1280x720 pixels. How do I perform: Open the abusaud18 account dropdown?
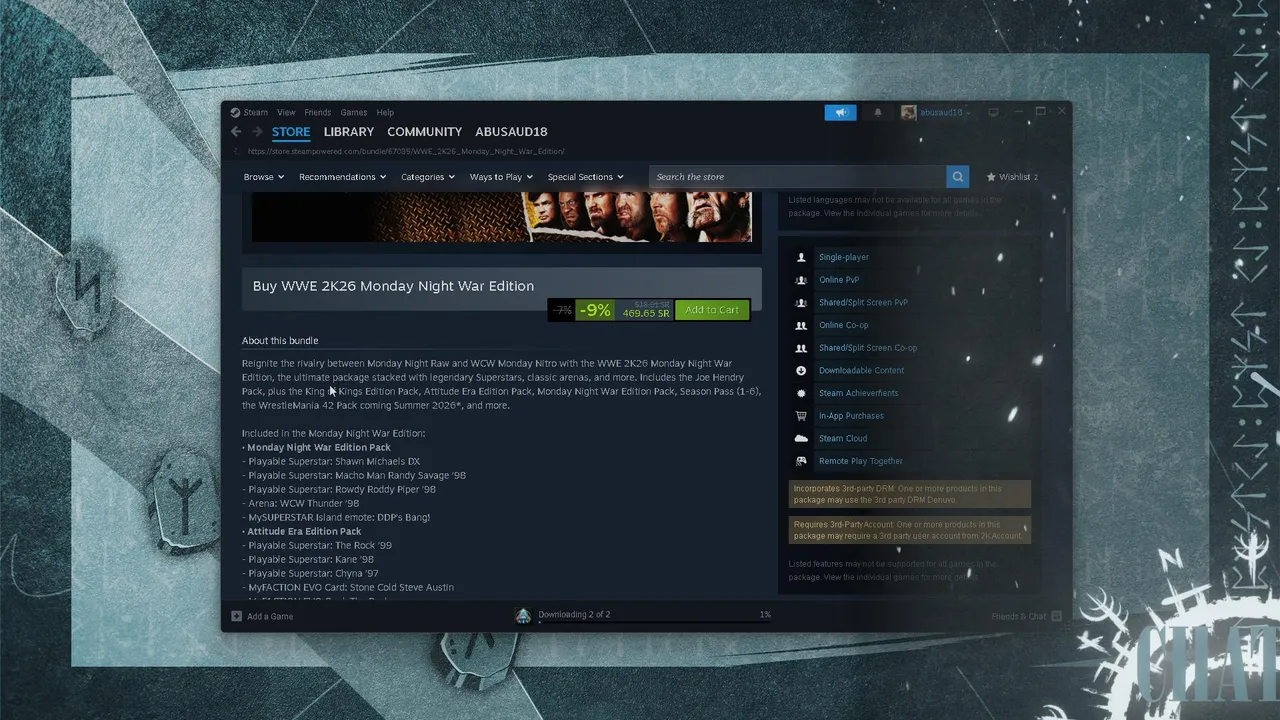pyautogui.click(x=945, y=112)
